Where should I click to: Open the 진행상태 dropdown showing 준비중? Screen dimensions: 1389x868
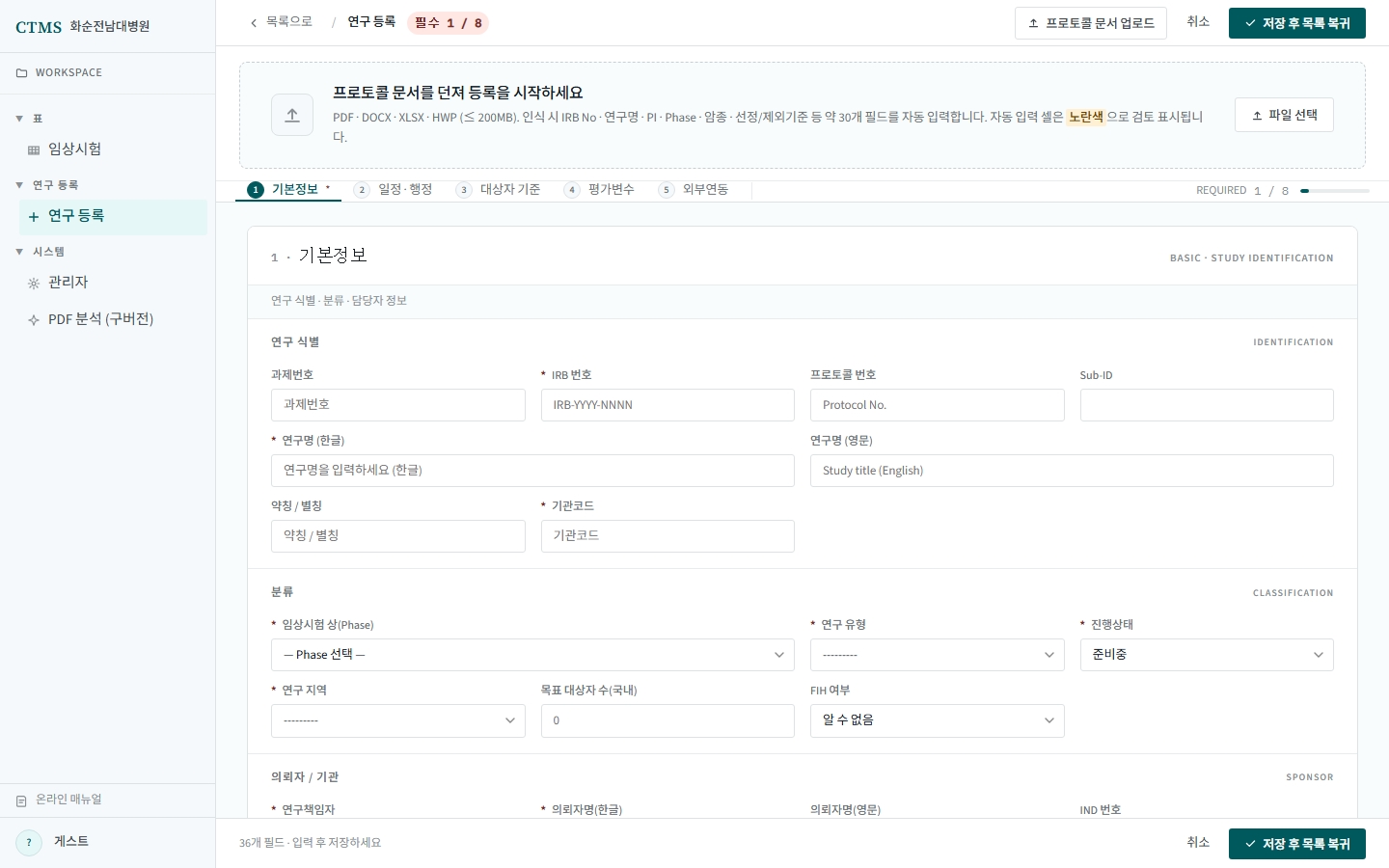pyautogui.click(x=1207, y=655)
